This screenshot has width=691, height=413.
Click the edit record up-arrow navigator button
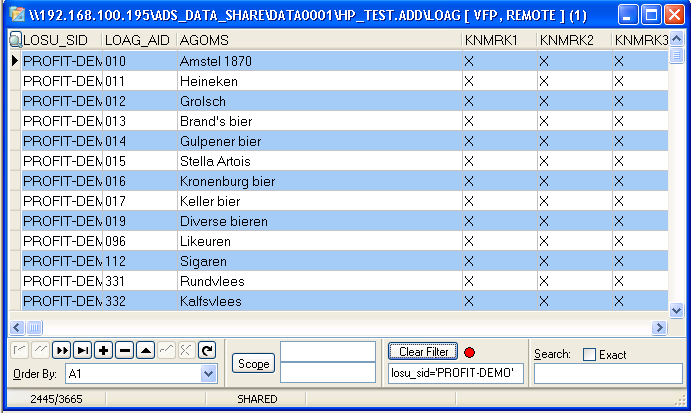(145, 350)
